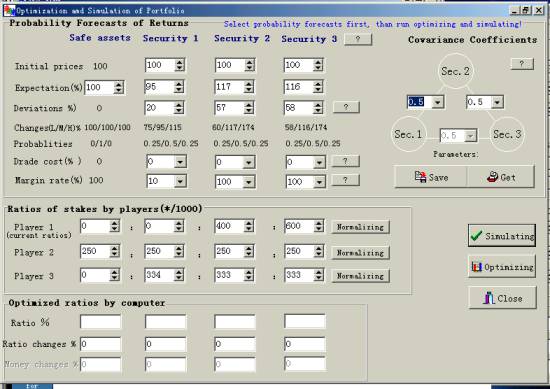
Task: Click the Close button with door icon
Action: (502, 298)
